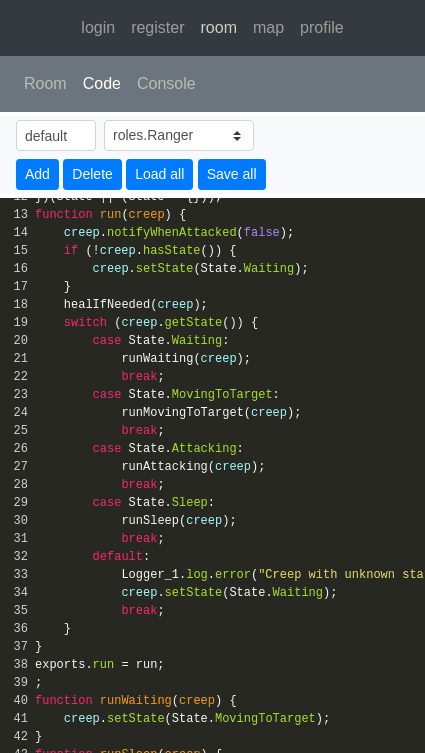Click line number 19 in the gutter
425x753 pixels.
click(21, 322)
